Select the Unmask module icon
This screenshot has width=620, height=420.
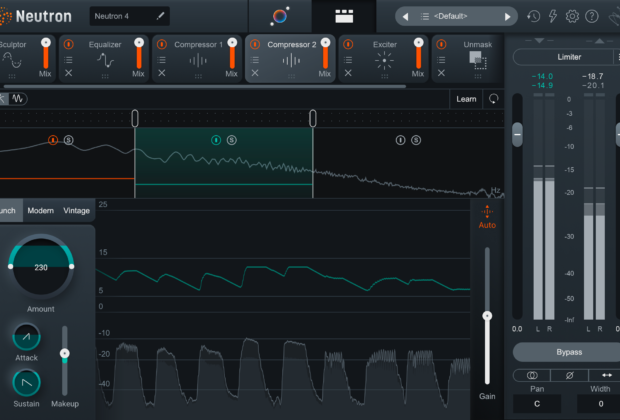[x=478, y=60]
